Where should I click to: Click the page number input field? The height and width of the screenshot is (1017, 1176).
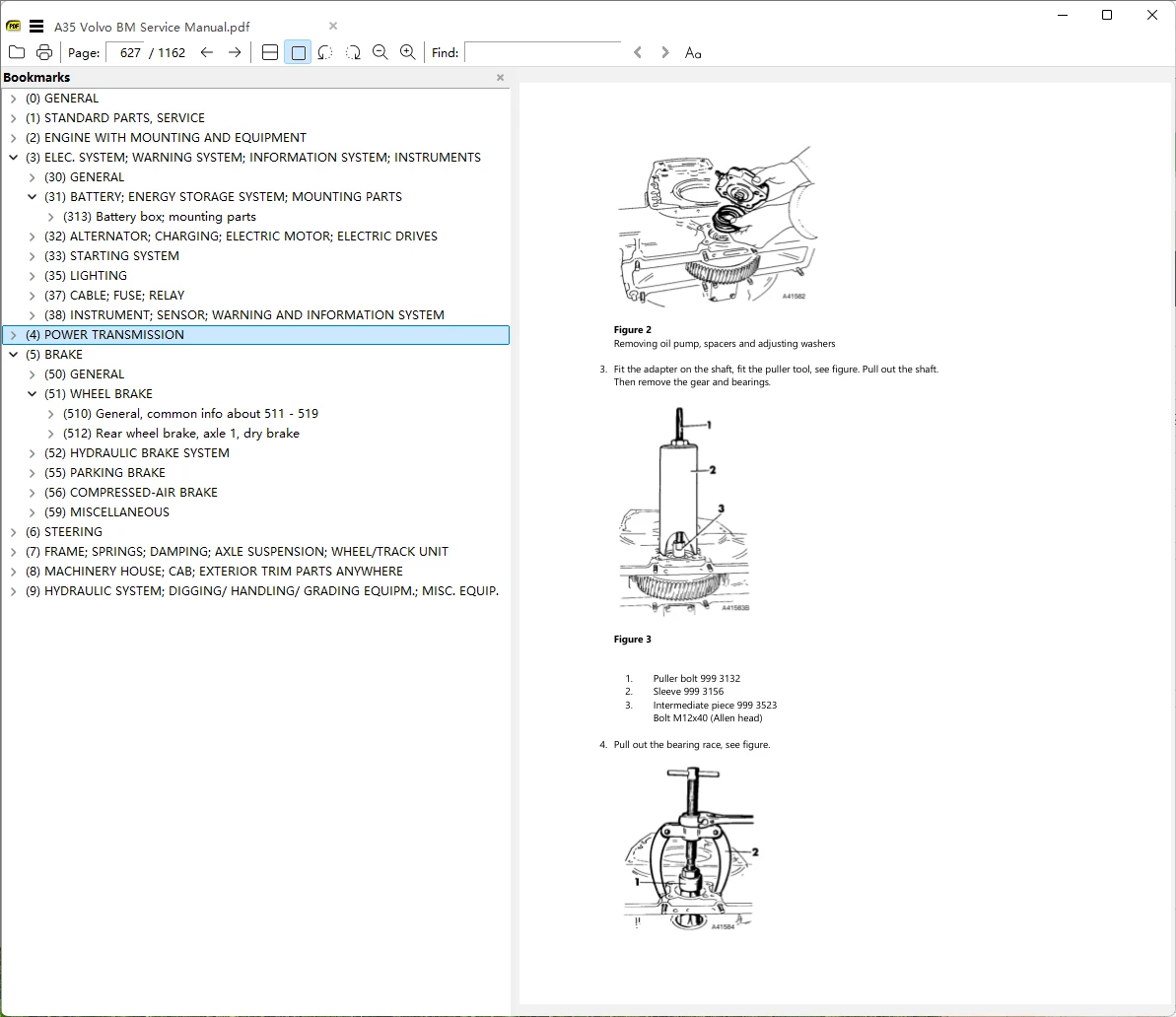pyautogui.click(x=126, y=52)
